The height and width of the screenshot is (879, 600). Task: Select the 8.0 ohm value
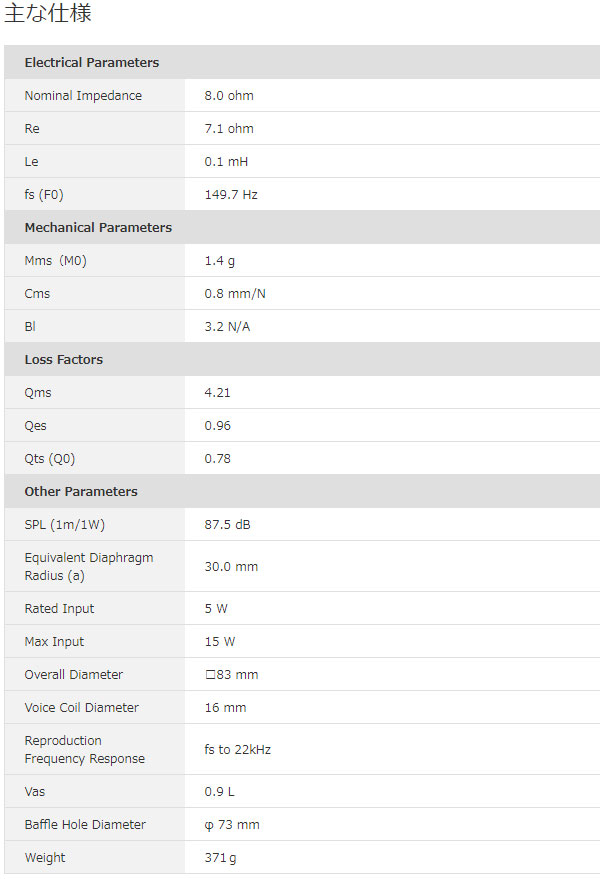tap(229, 96)
